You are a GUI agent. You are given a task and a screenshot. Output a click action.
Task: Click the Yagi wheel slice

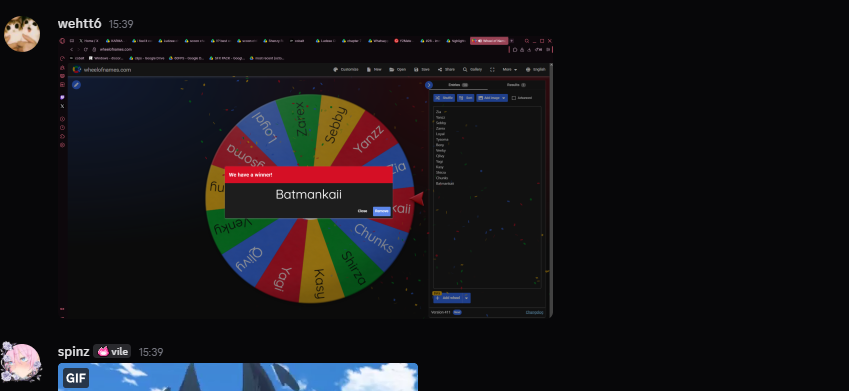pos(283,278)
